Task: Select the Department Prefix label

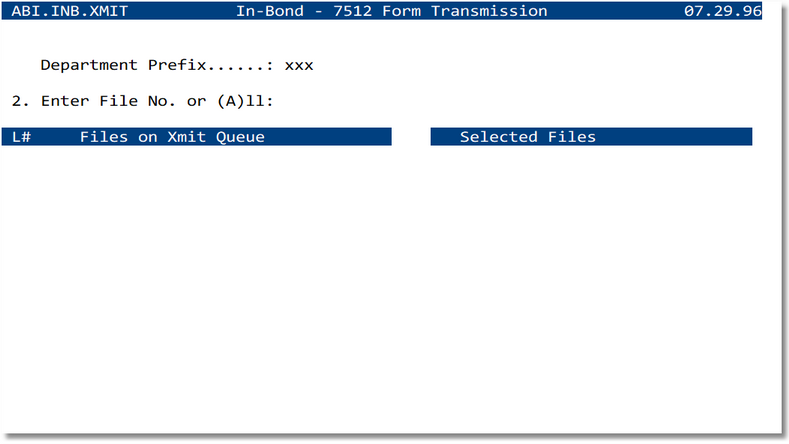Action: 122,65
